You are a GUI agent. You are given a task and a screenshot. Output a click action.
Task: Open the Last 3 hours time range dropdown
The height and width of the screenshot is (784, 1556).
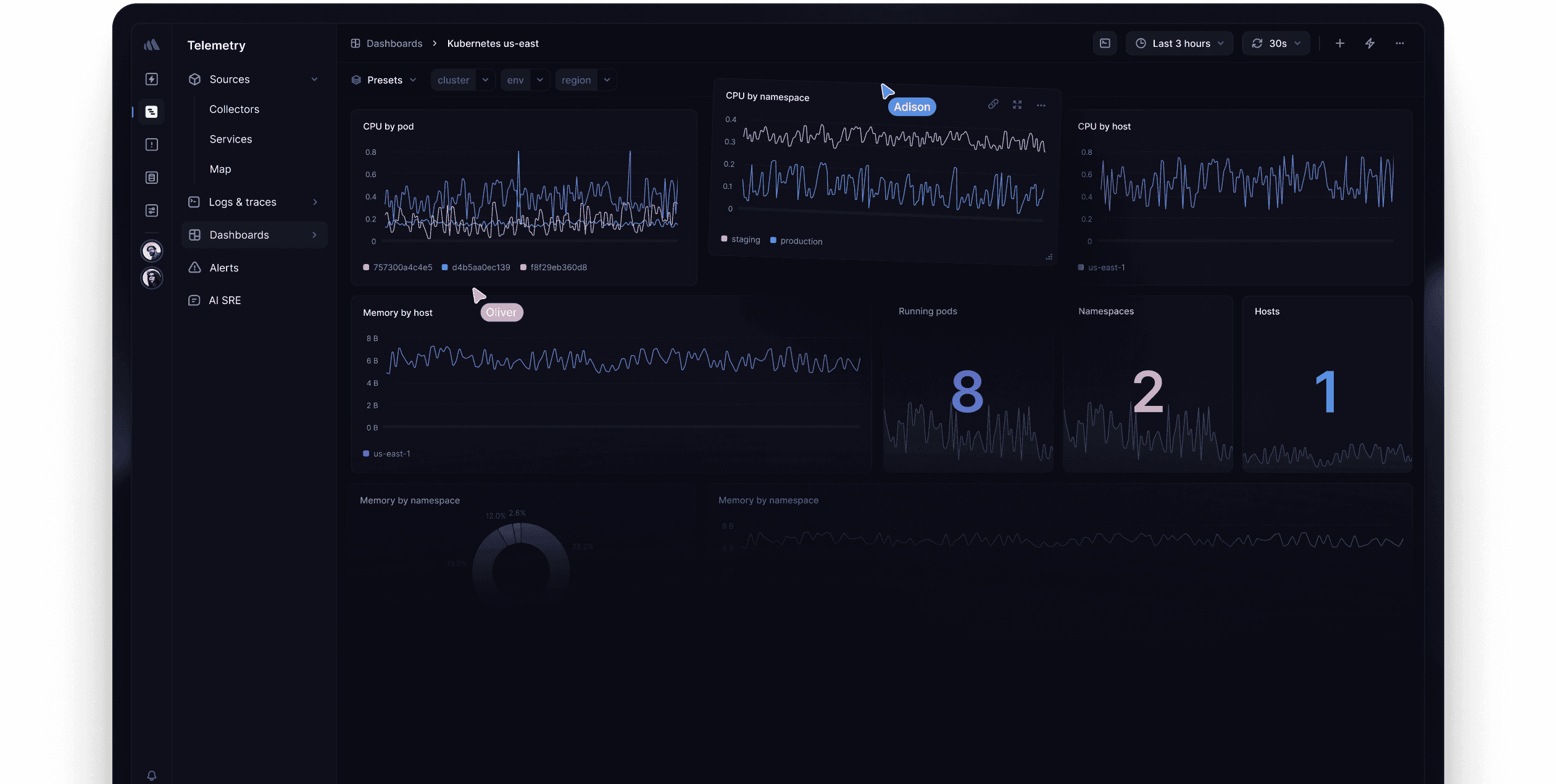click(1179, 43)
